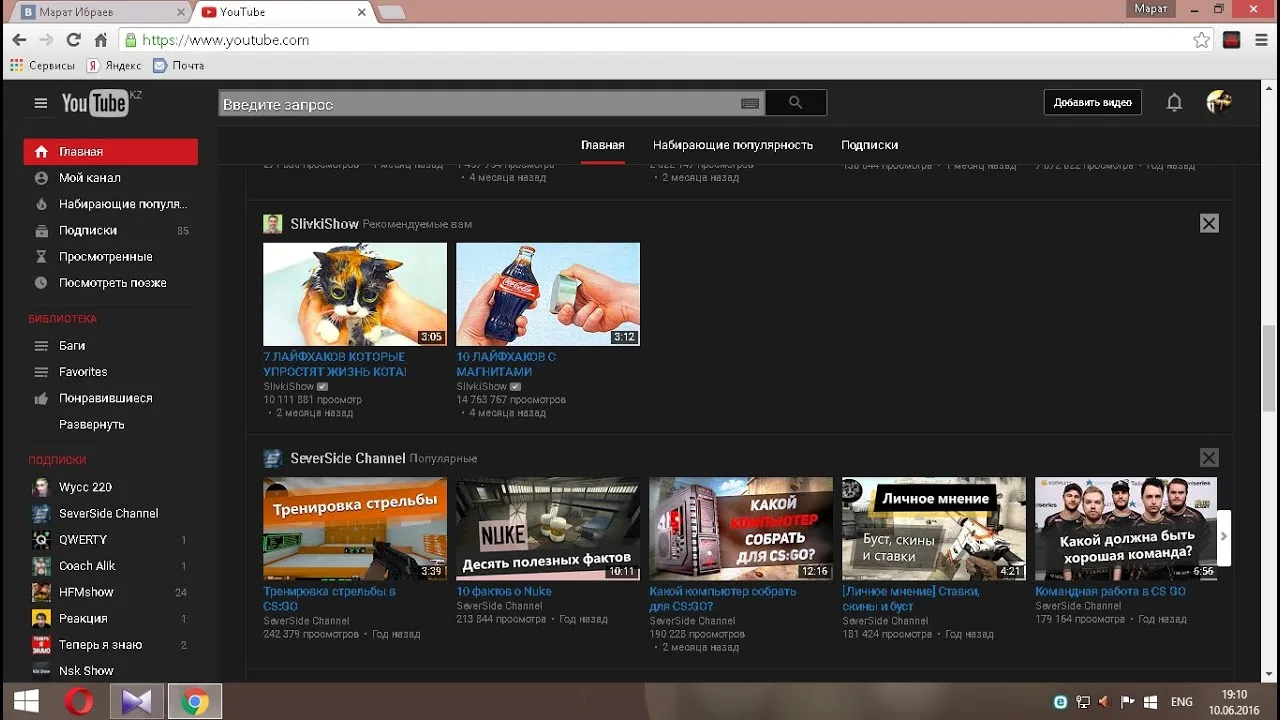Image resolution: width=1280 pixels, height=720 pixels.
Task: Switch to the Главная top tab
Action: pos(603,145)
